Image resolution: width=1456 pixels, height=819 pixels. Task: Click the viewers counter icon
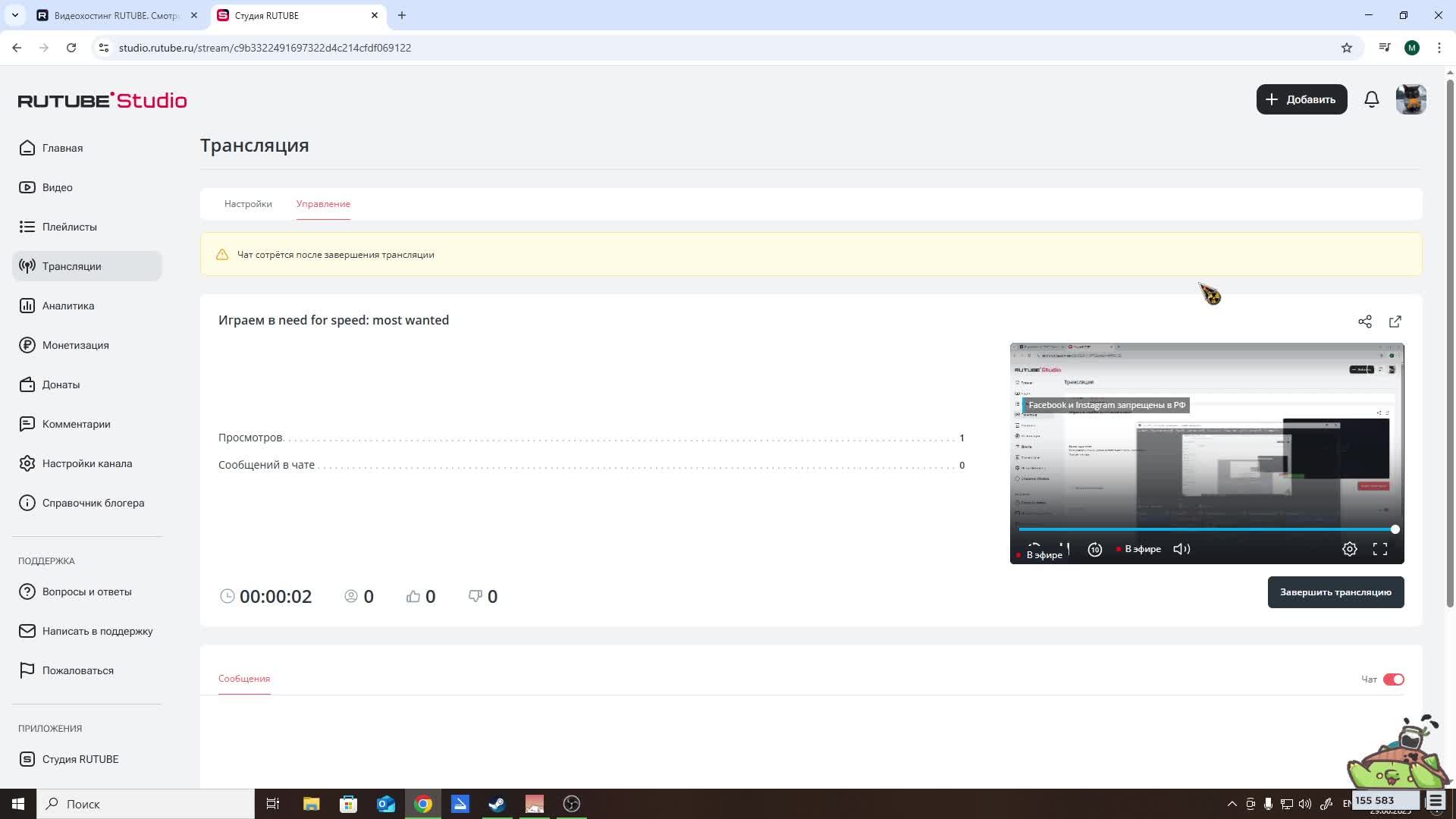tap(351, 597)
